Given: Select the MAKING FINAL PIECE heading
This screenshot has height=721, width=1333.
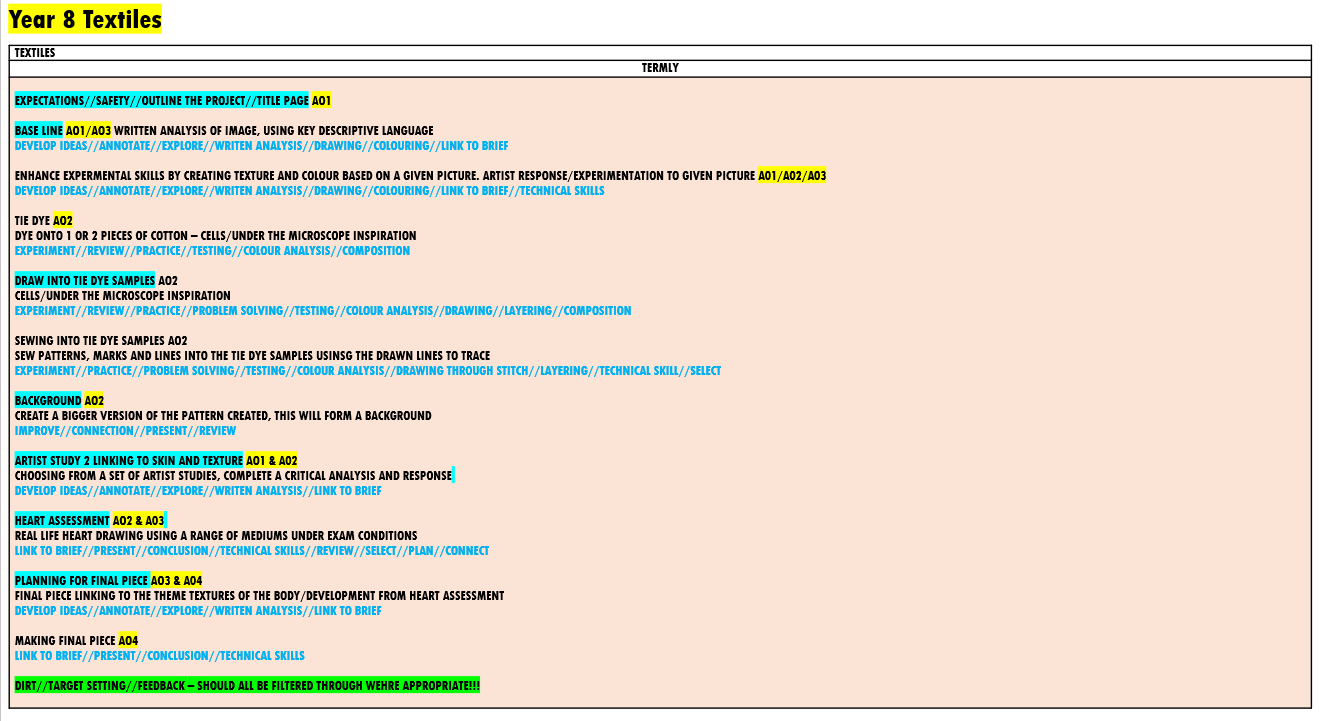Looking at the screenshot, I should [x=66, y=641].
